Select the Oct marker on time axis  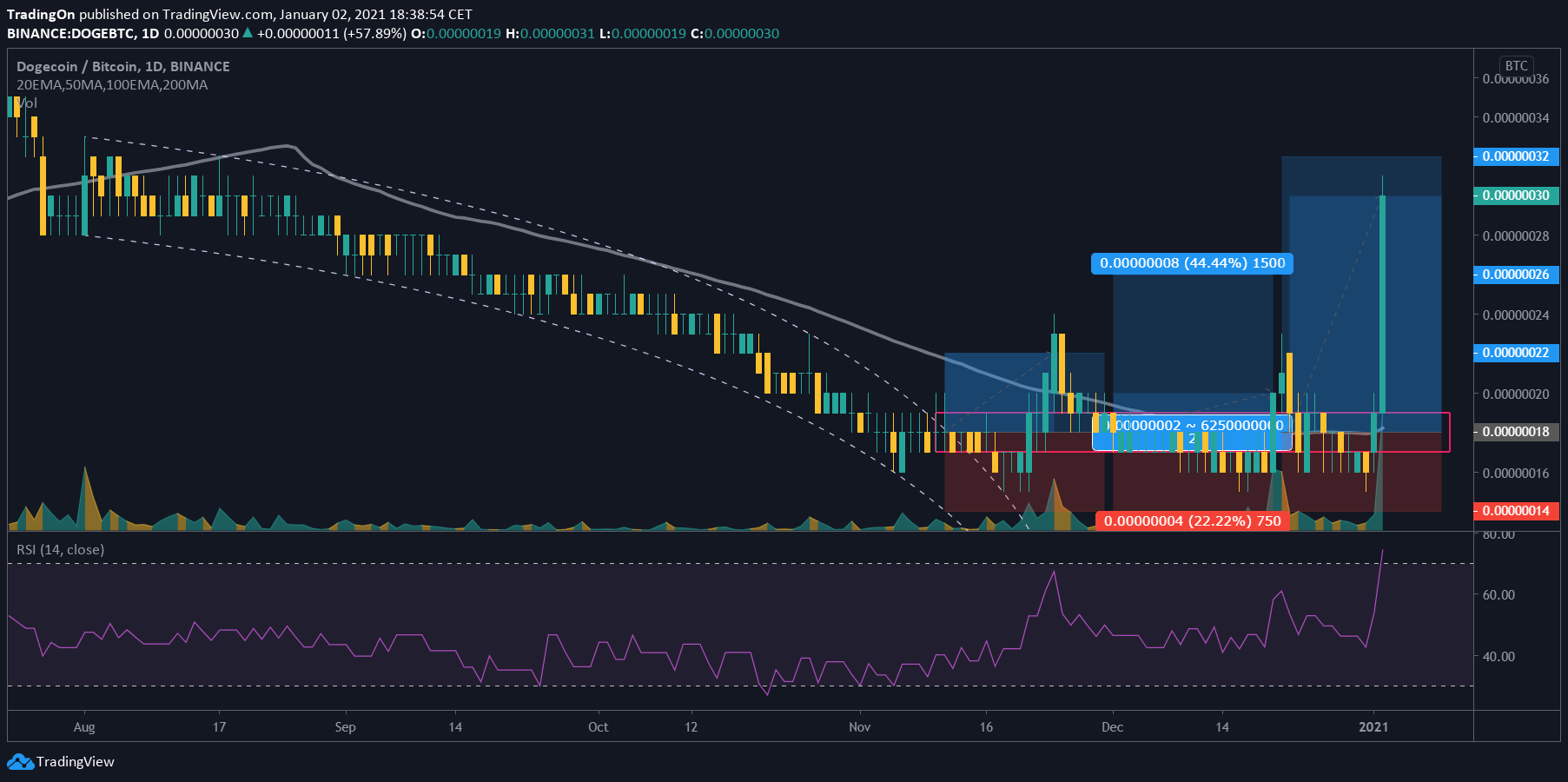[598, 727]
